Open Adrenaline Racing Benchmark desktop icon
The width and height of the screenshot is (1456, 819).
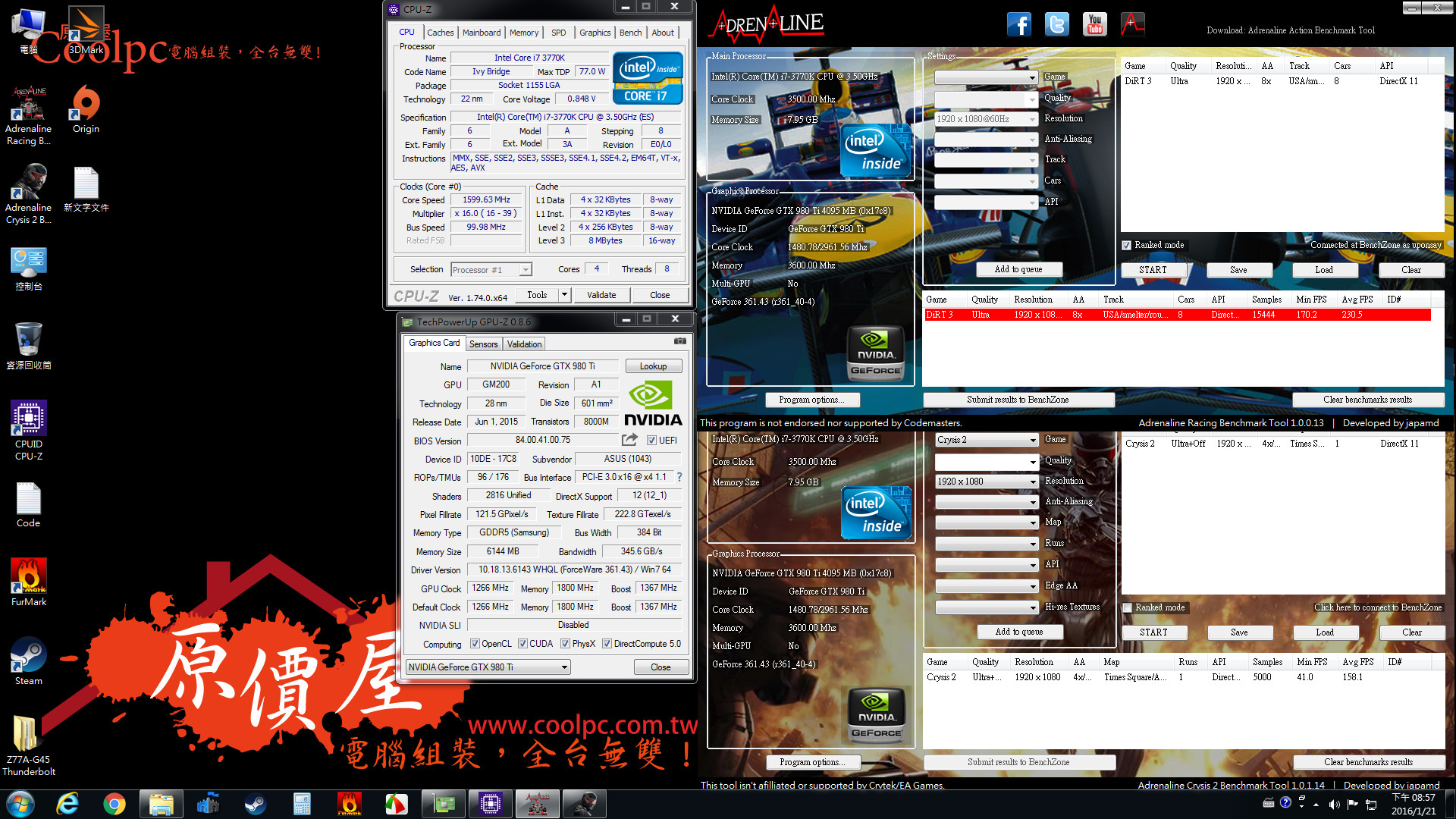coord(29,116)
